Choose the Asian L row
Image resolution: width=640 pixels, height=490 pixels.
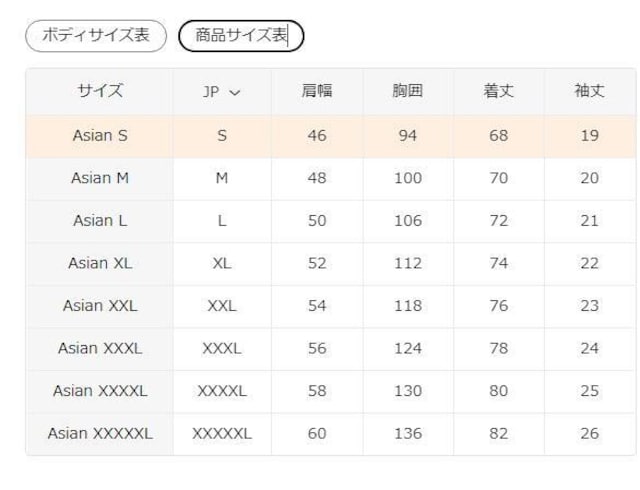[x=100, y=221]
